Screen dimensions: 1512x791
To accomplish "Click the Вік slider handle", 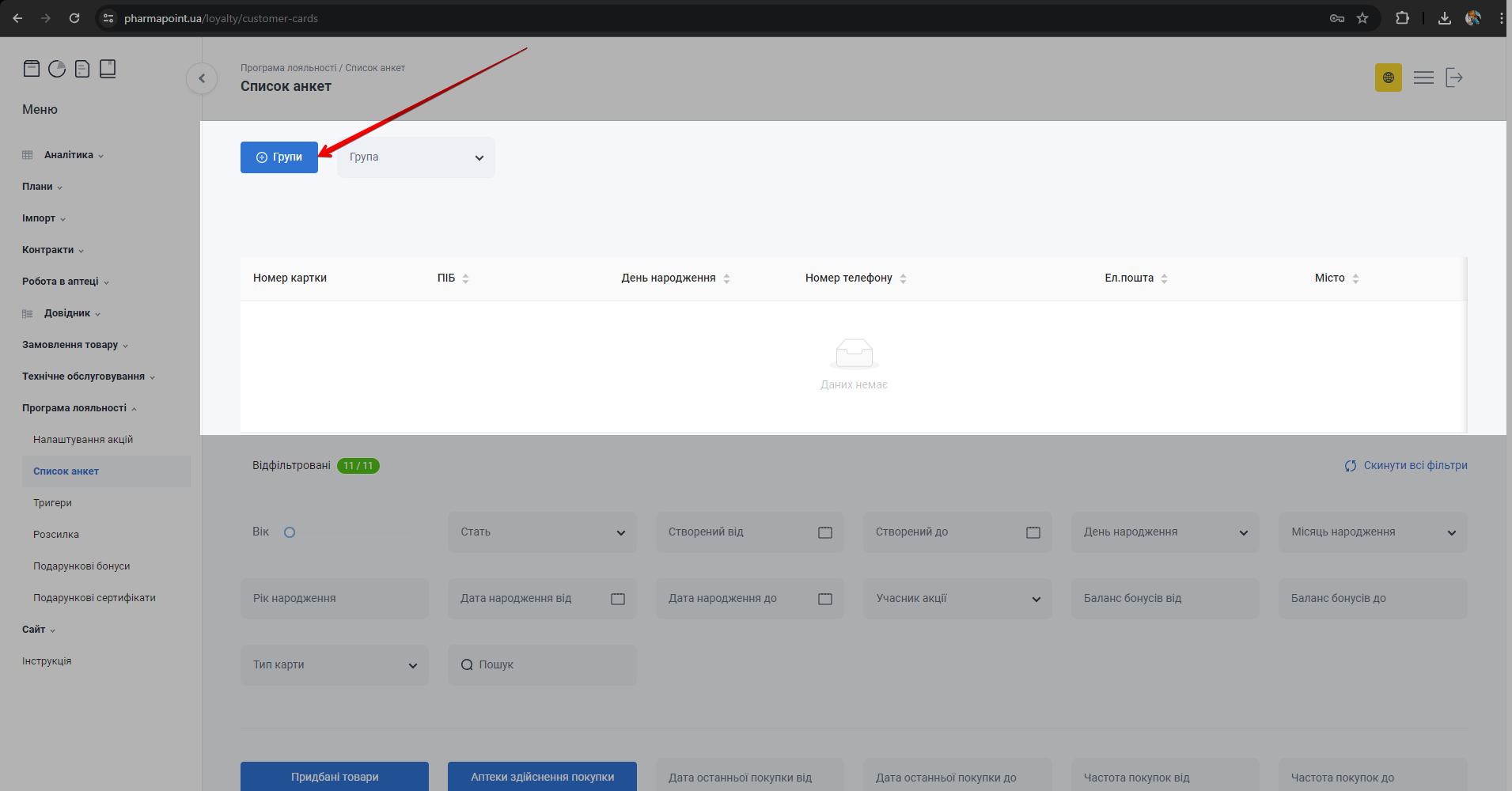I will coord(290,532).
